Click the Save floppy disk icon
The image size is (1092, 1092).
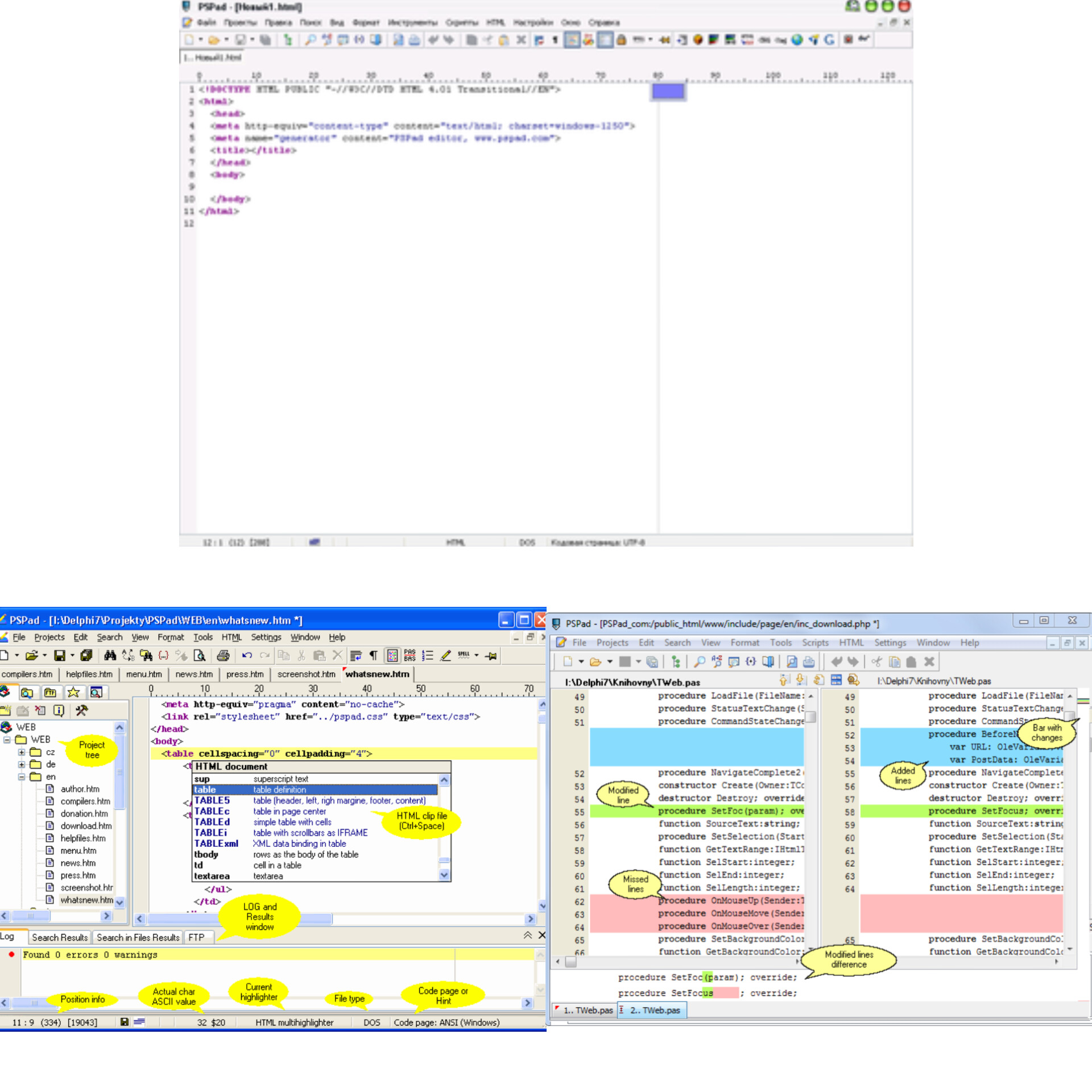tap(59, 656)
